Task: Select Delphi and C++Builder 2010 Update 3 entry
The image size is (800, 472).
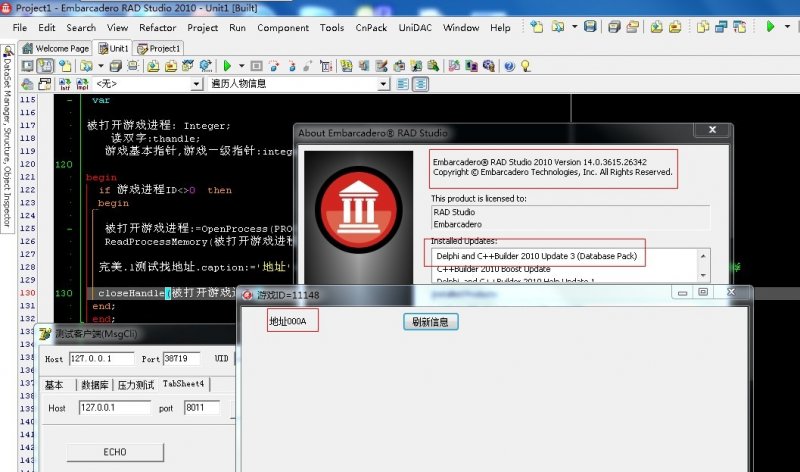Action: click(x=536, y=256)
